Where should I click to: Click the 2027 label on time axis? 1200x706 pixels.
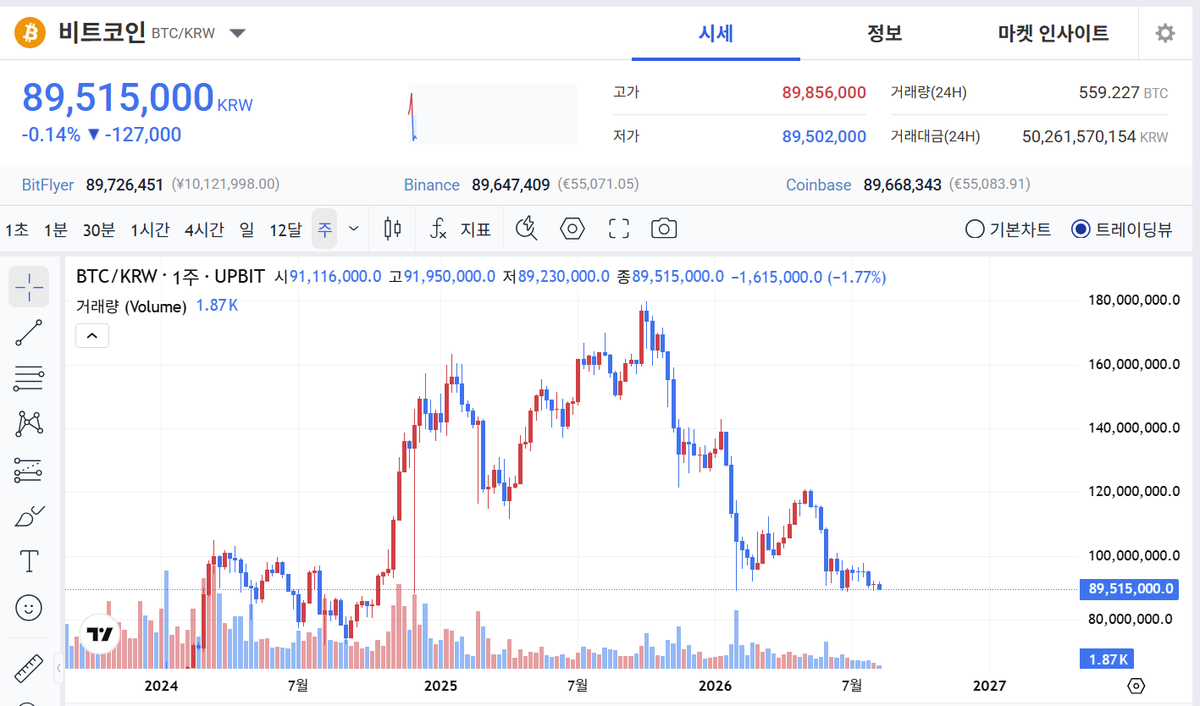[x=989, y=686]
